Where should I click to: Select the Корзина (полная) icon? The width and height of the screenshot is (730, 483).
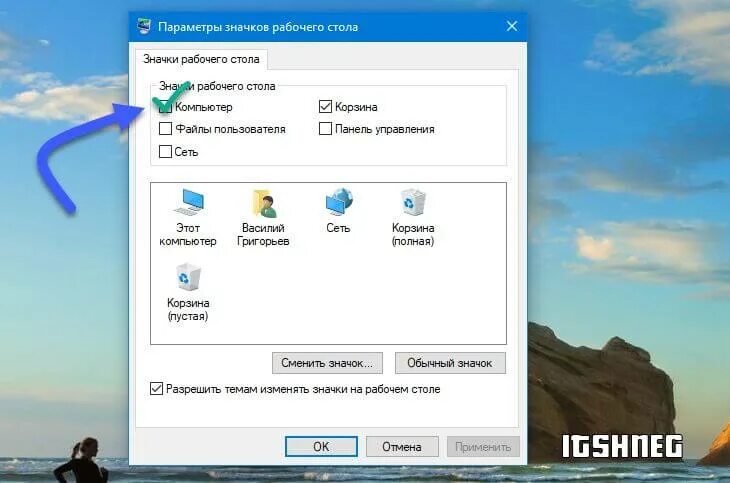coord(413,218)
